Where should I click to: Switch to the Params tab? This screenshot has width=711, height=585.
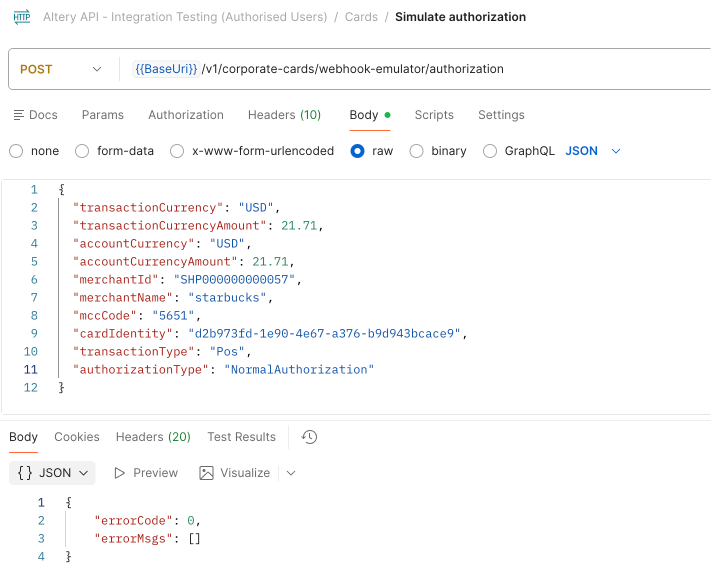click(102, 115)
